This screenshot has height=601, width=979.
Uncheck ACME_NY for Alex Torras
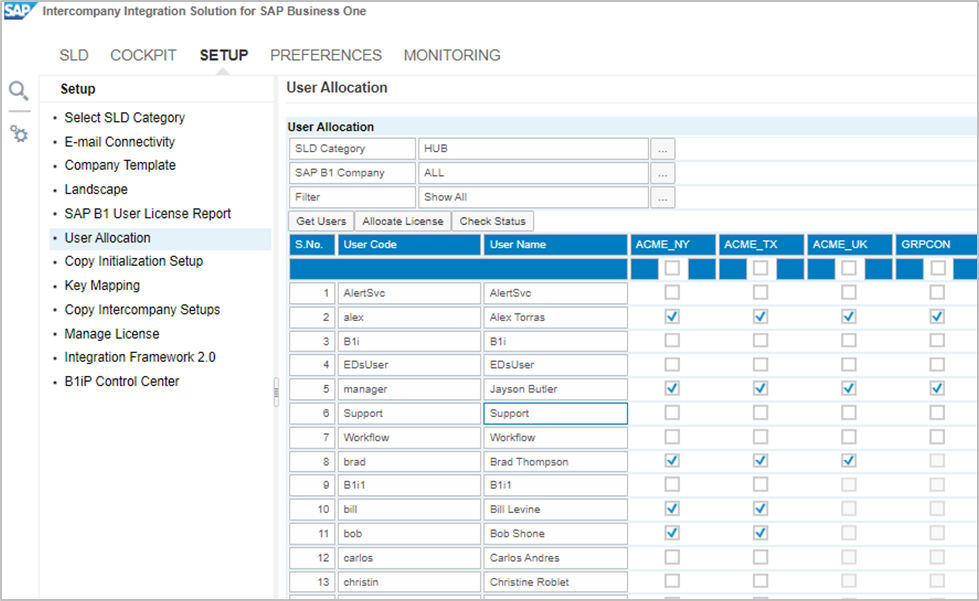tap(672, 317)
